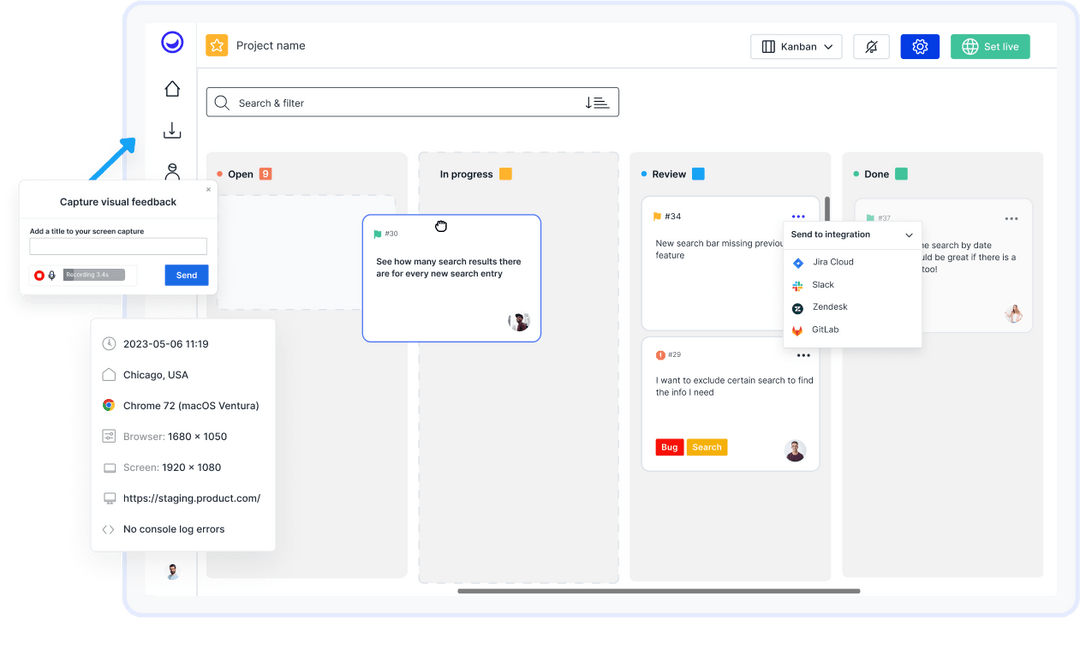Click the Project name title

click(271, 45)
